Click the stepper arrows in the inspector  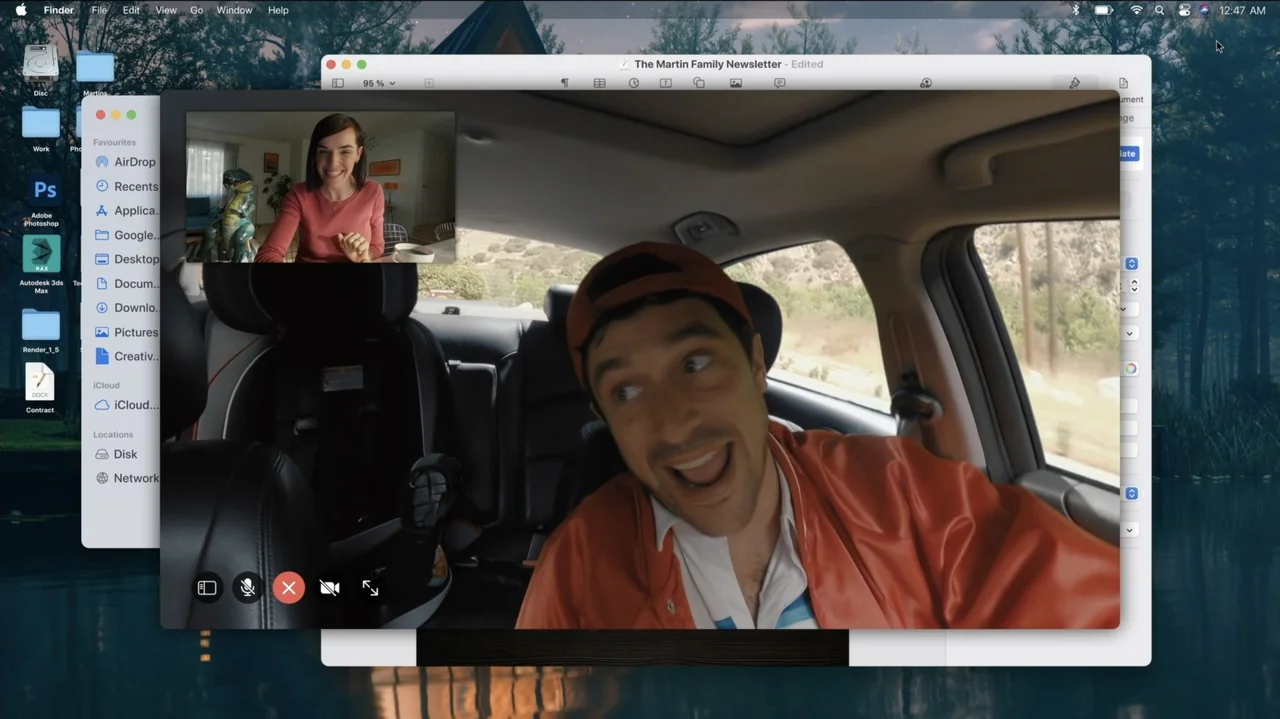[x=1133, y=286]
